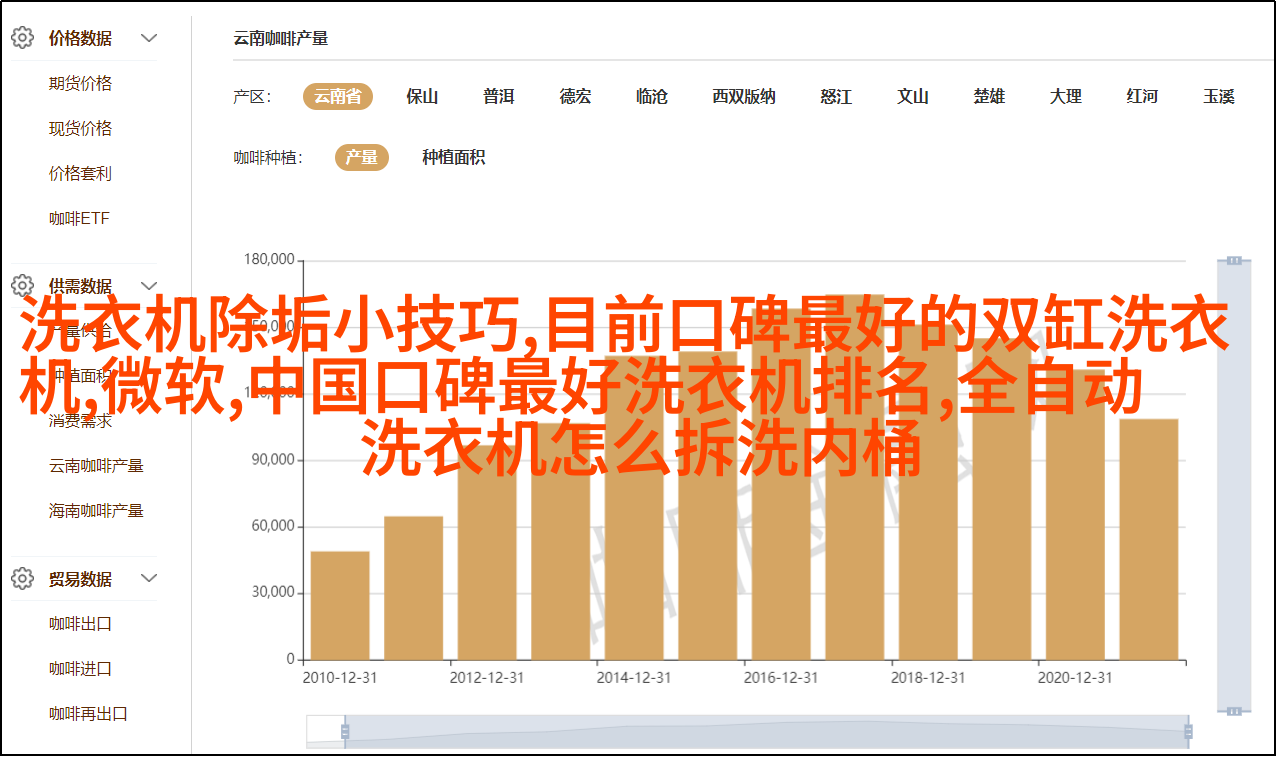Click the 产区 filter label
This screenshot has height=757, width=1277.
pyautogui.click(x=252, y=97)
